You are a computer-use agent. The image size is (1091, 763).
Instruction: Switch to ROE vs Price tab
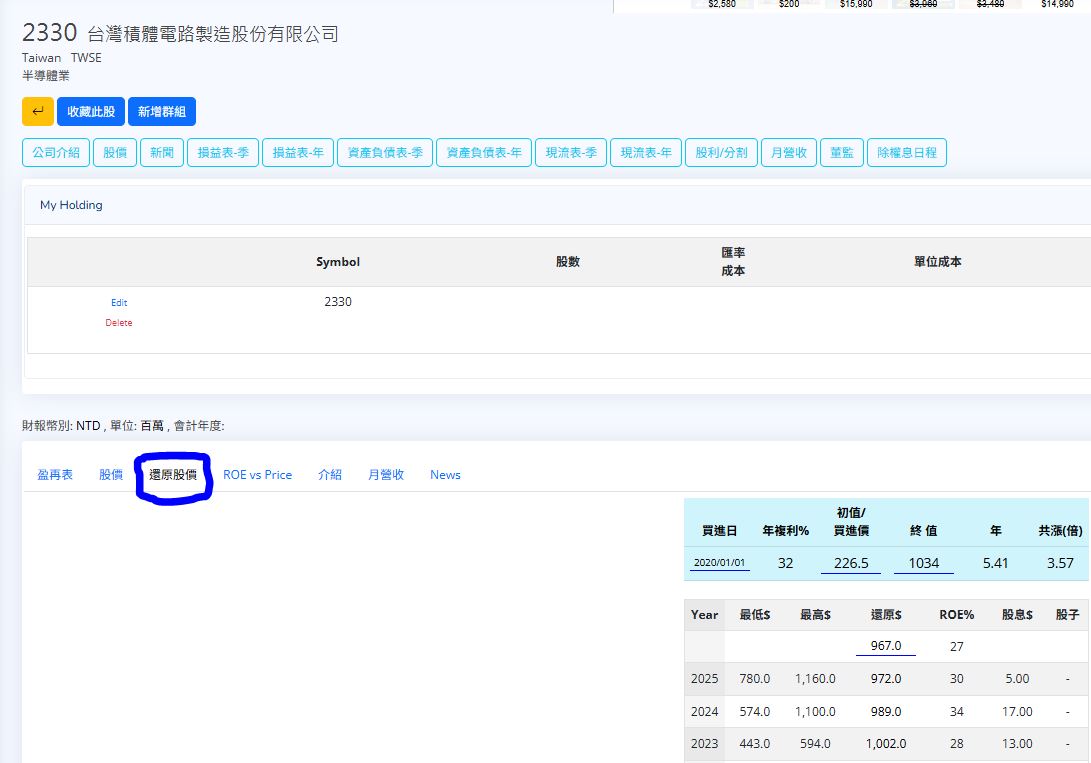[x=257, y=474]
